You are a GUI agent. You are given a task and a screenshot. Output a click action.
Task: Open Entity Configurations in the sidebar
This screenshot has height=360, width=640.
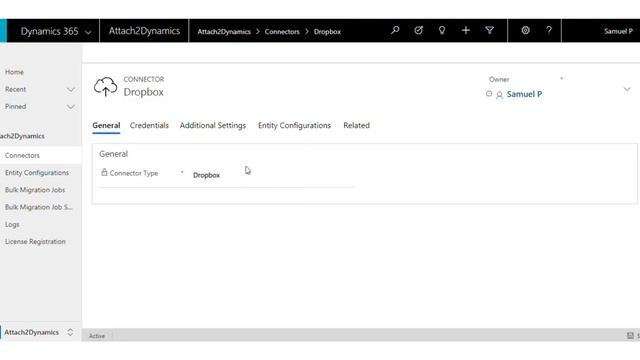37,173
